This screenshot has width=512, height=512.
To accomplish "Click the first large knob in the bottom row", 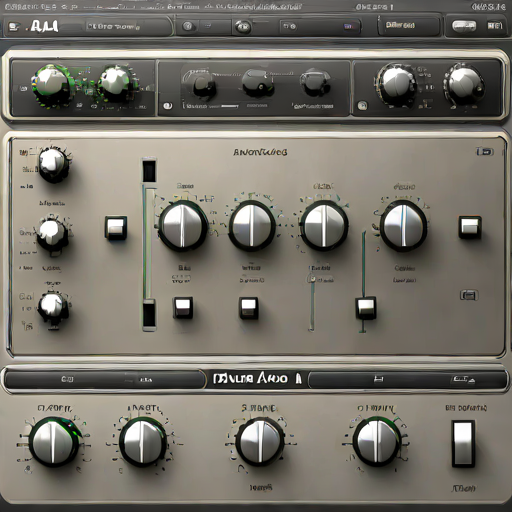I will (x=54, y=442).
